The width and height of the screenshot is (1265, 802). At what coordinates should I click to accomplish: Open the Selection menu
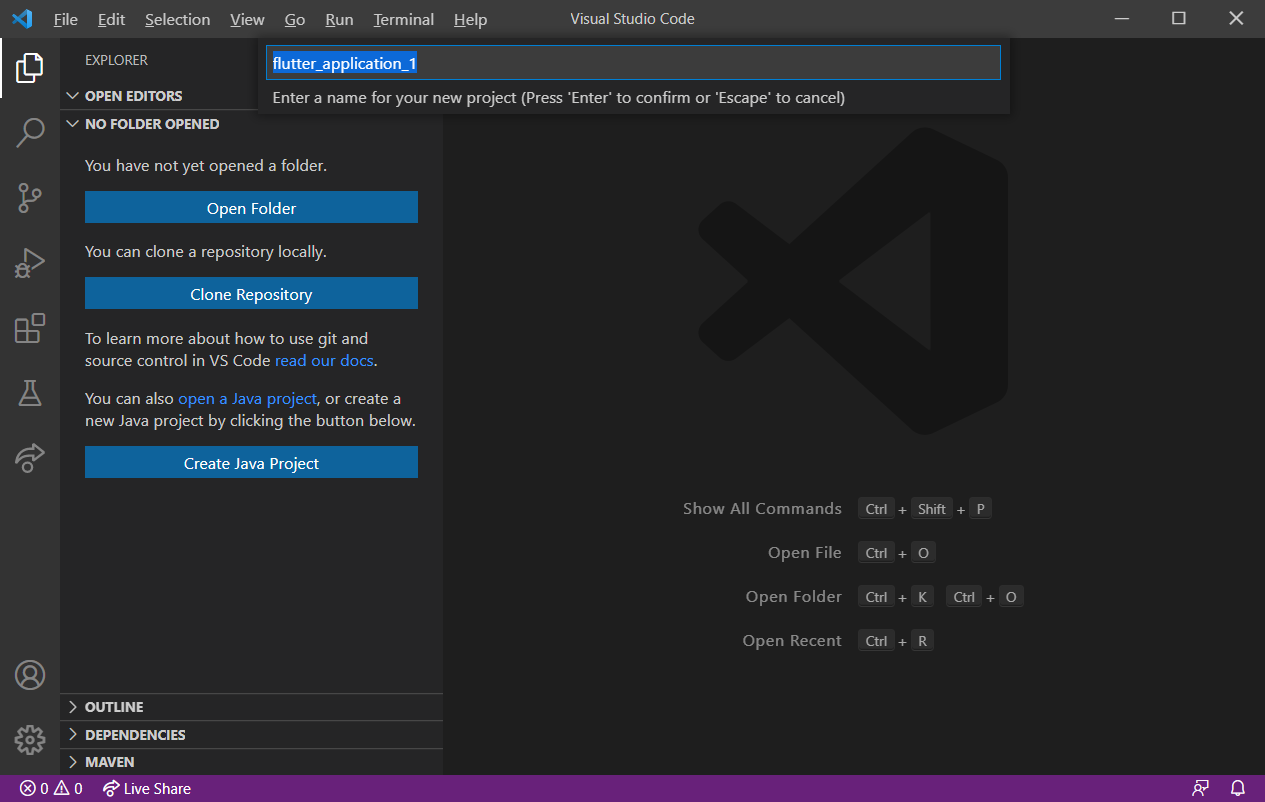coord(177,19)
